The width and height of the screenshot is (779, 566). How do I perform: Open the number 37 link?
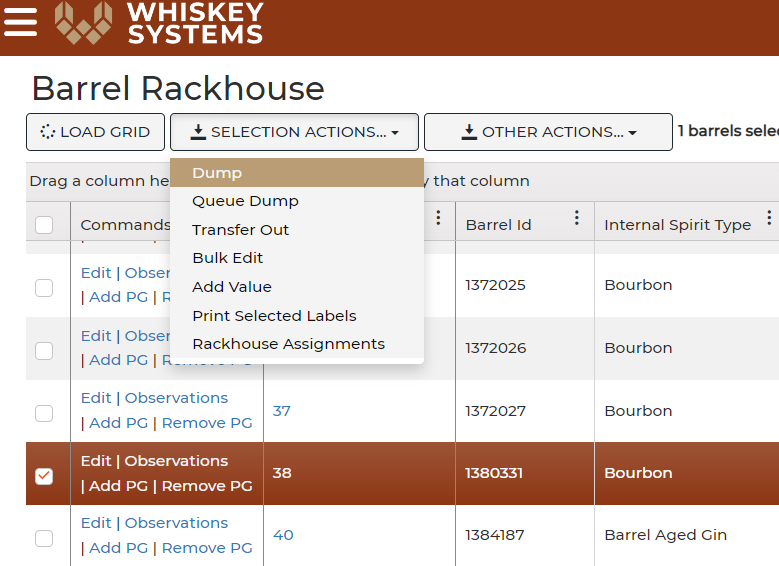click(x=281, y=411)
